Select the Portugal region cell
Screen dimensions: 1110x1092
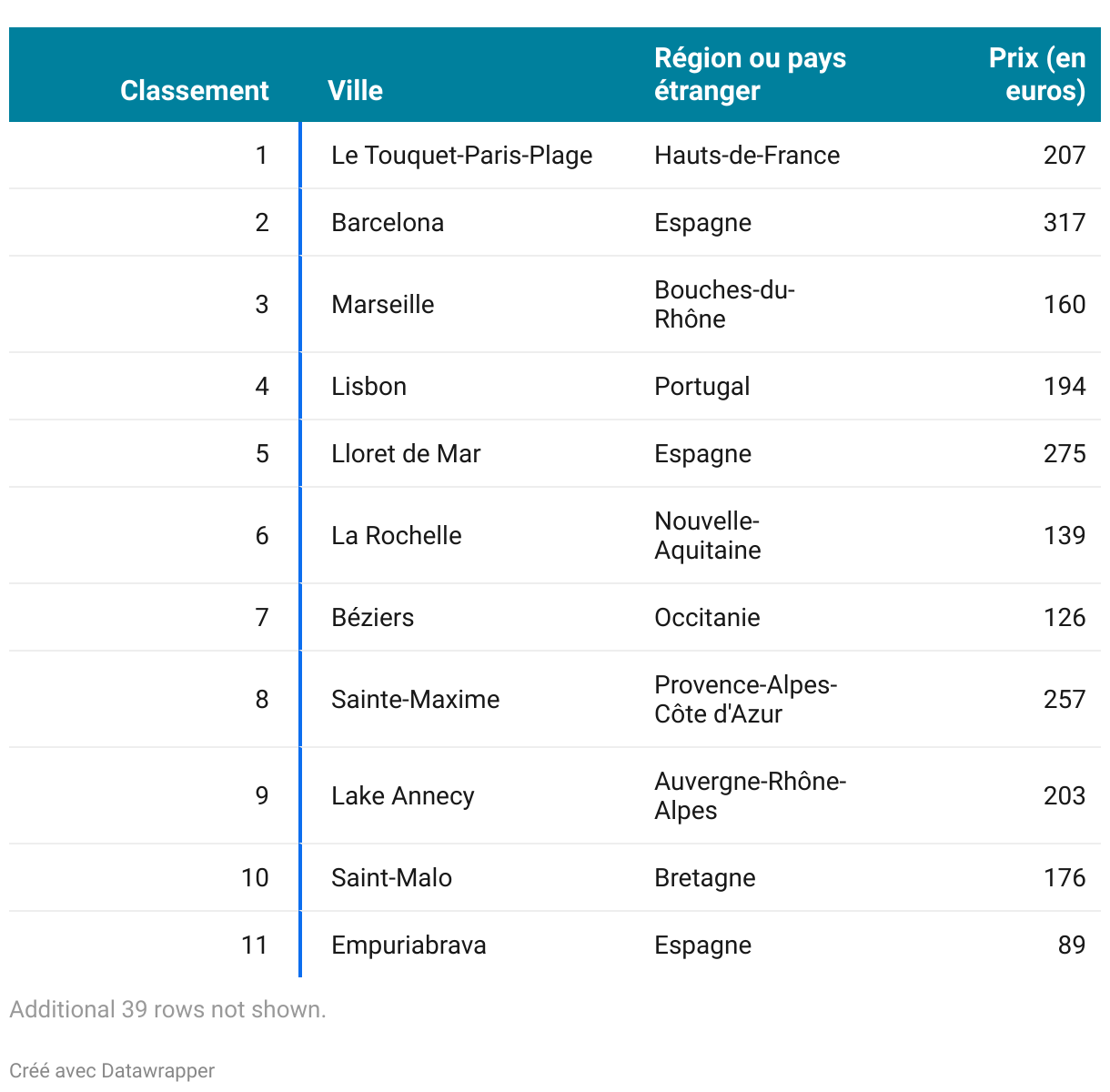pos(701,387)
